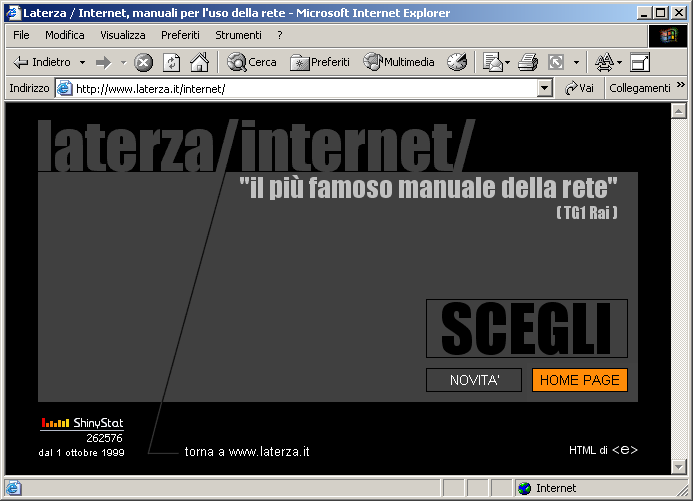Viewport: 693px width, 501px height.
Task: Follow the torna a www.laterza.it link
Action: [x=247, y=452]
